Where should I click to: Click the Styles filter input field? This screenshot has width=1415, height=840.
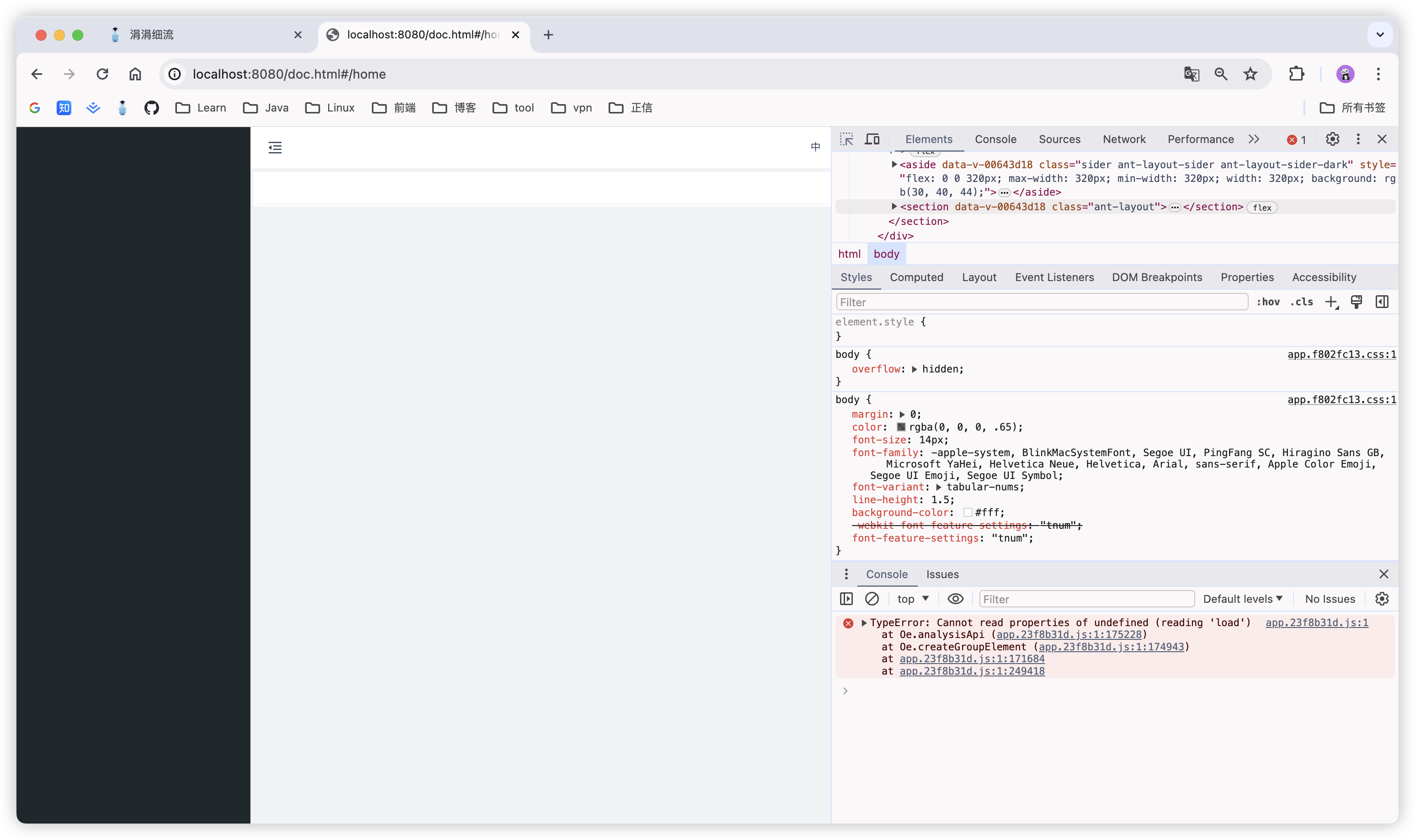1042,302
